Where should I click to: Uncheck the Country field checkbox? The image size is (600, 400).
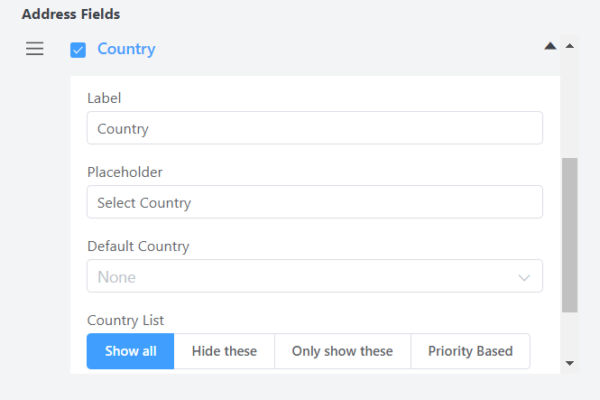[x=78, y=50]
